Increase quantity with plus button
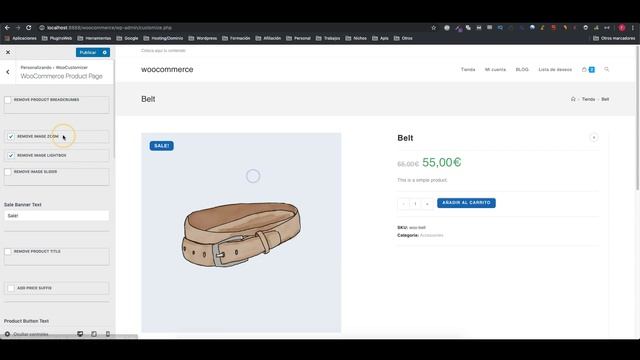640x360 pixels. 427,204
